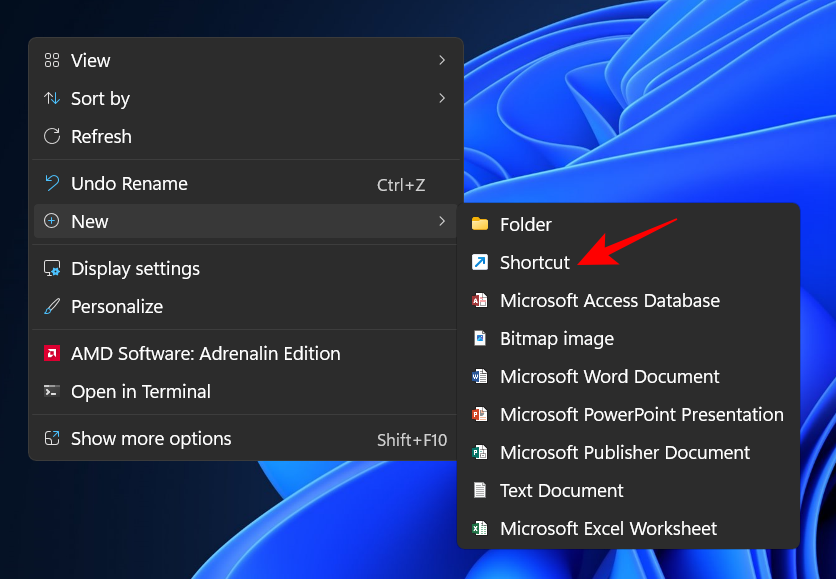Click the Personalize paintbrush icon
Image resolution: width=836 pixels, height=579 pixels.
coord(52,307)
